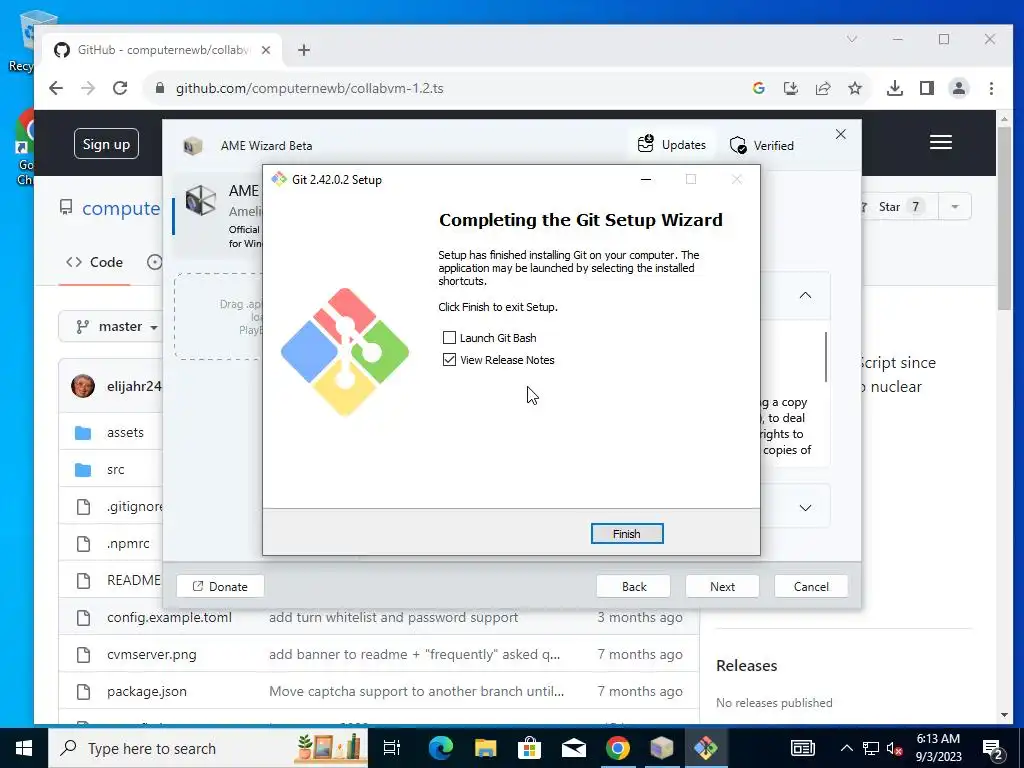
Task: Click the Releases heading link
Action: click(x=746, y=665)
